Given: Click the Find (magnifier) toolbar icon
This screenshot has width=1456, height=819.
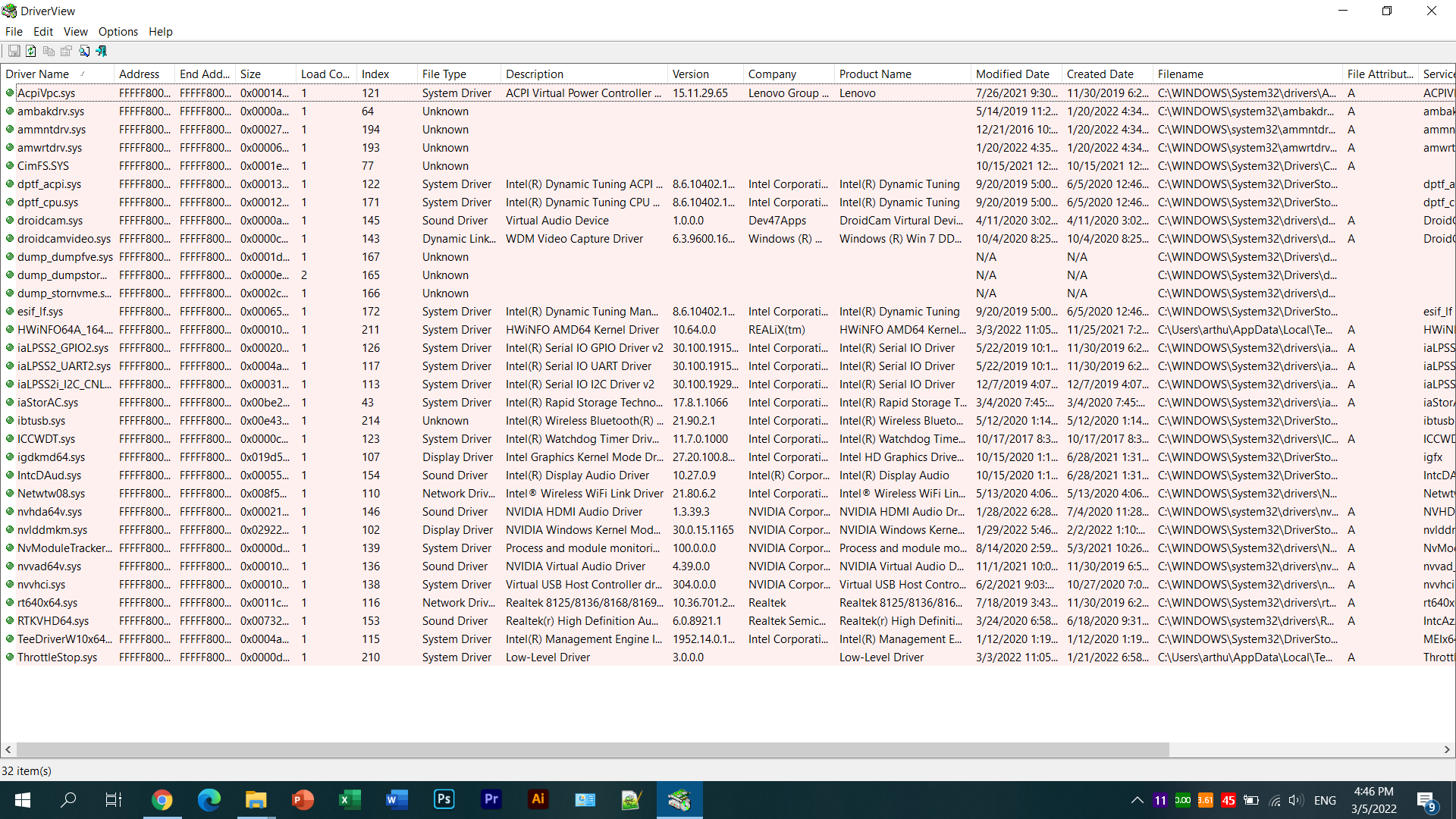Looking at the screenshot, I should click(x=84, y=51).
